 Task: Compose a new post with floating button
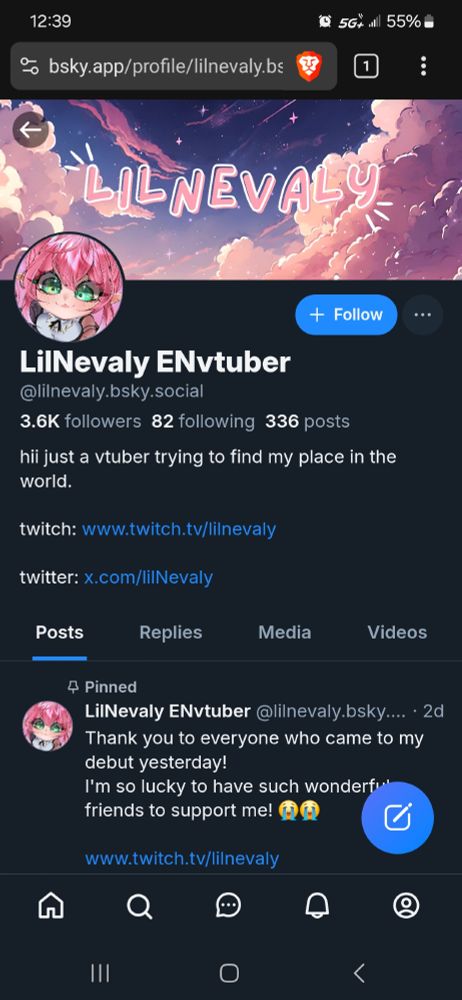click(398, 818)
